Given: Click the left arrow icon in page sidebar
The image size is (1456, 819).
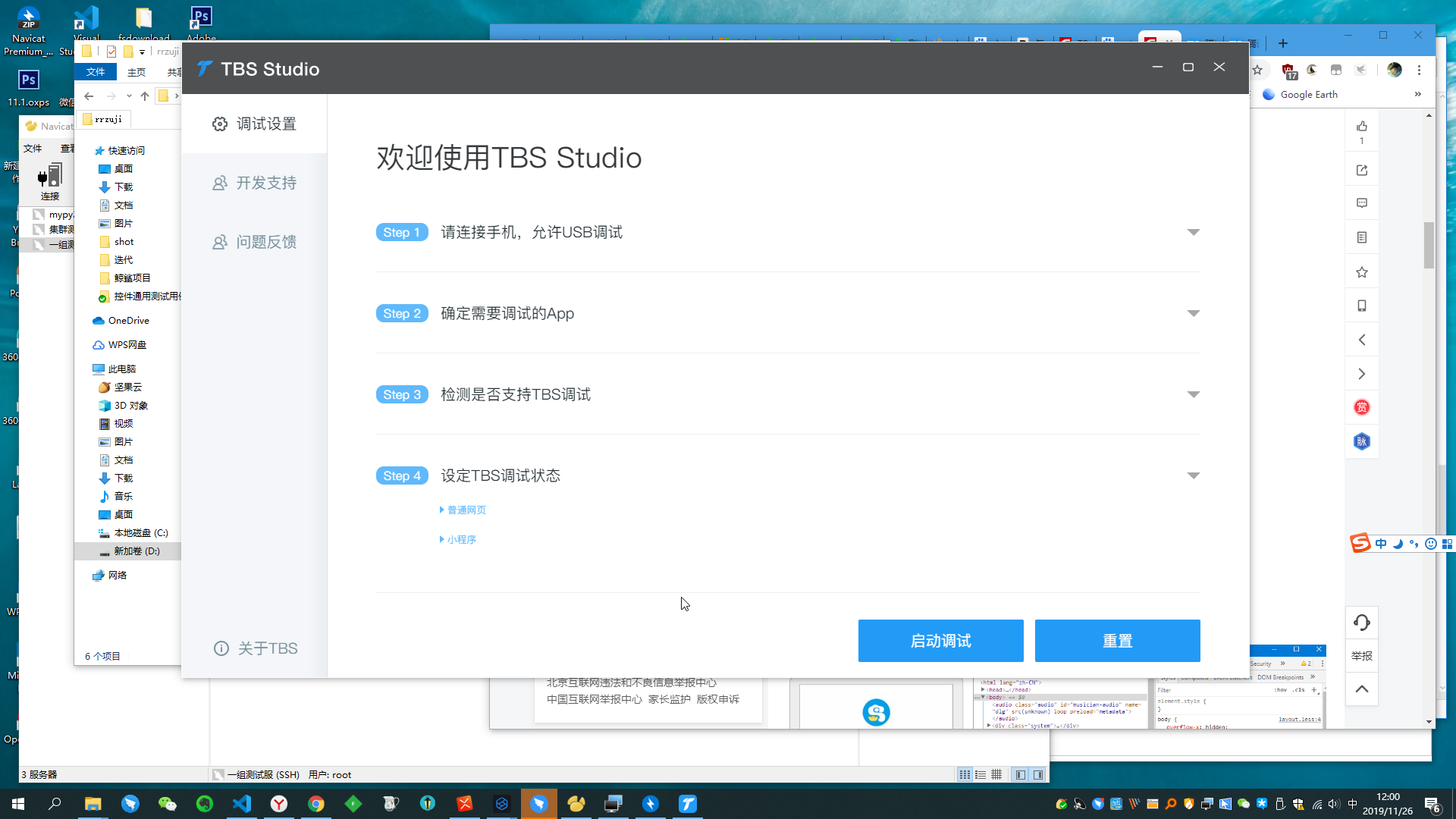Looking at the screenshot, I should click(1362, 340).
